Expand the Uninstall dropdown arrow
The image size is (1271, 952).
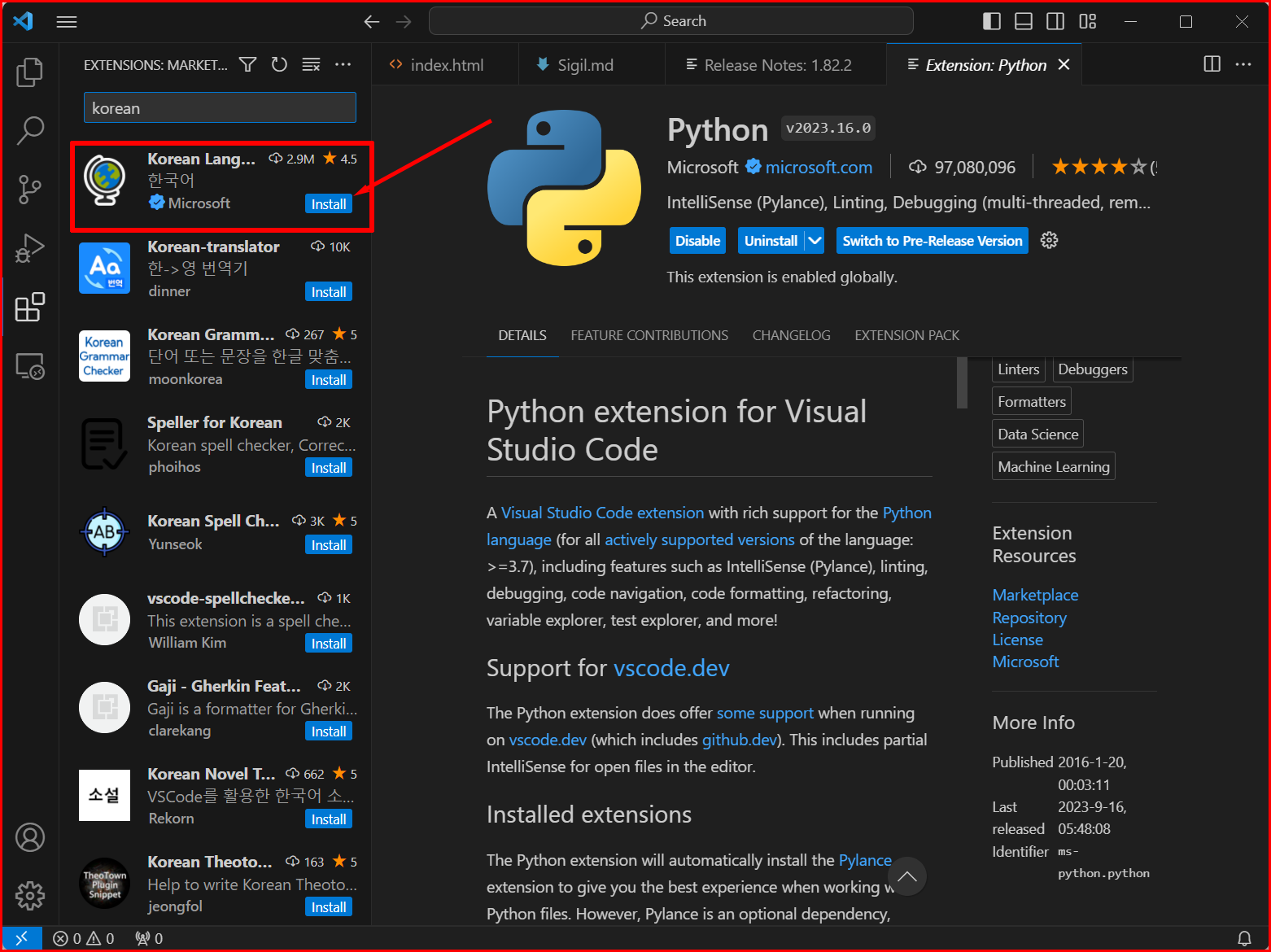click(x=815, y=240)
